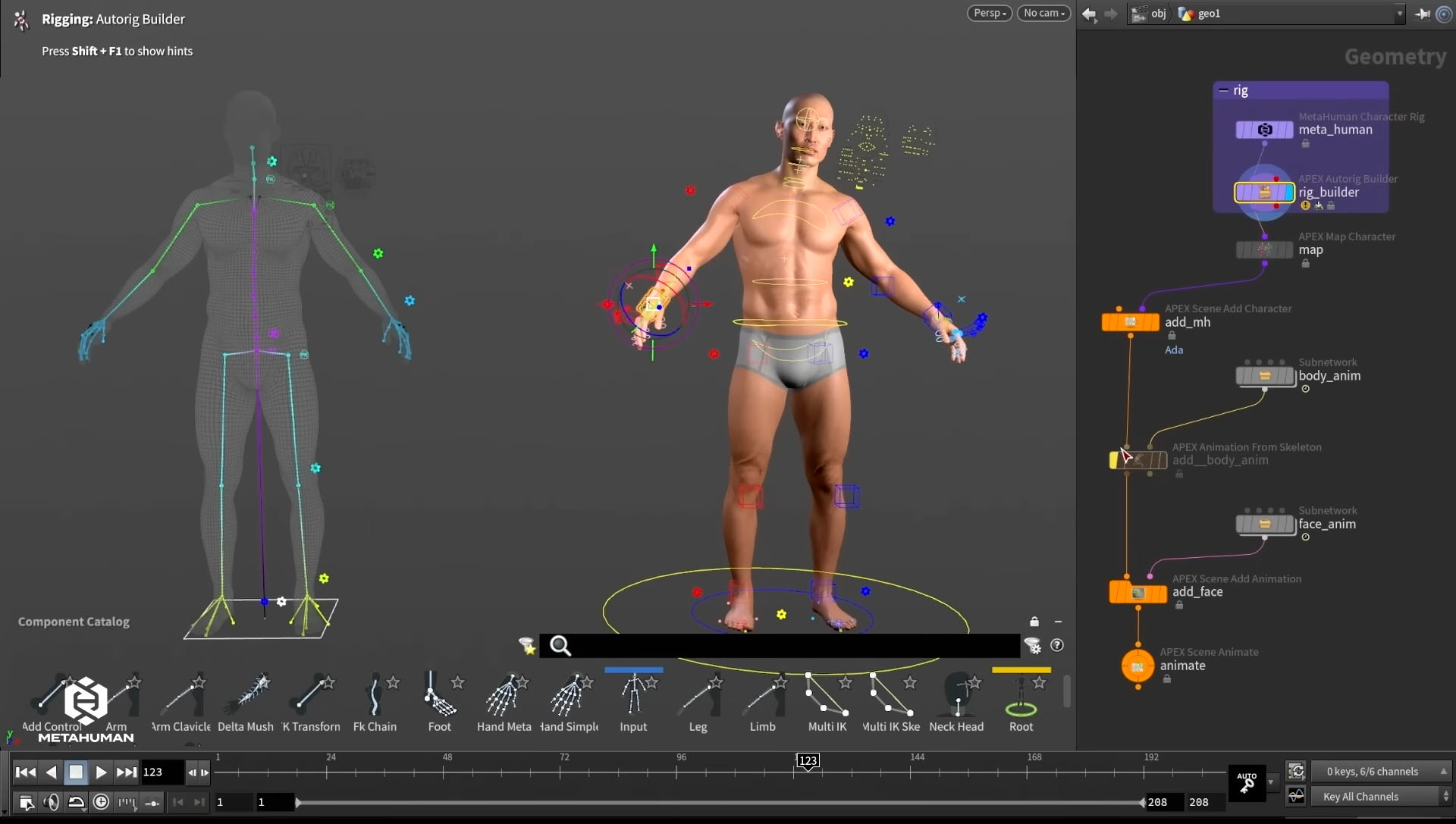The width and height of the screenshot is (1456, 824).
Task: Click the catalog search magnifier icon
Action: (x=560, y=645)
